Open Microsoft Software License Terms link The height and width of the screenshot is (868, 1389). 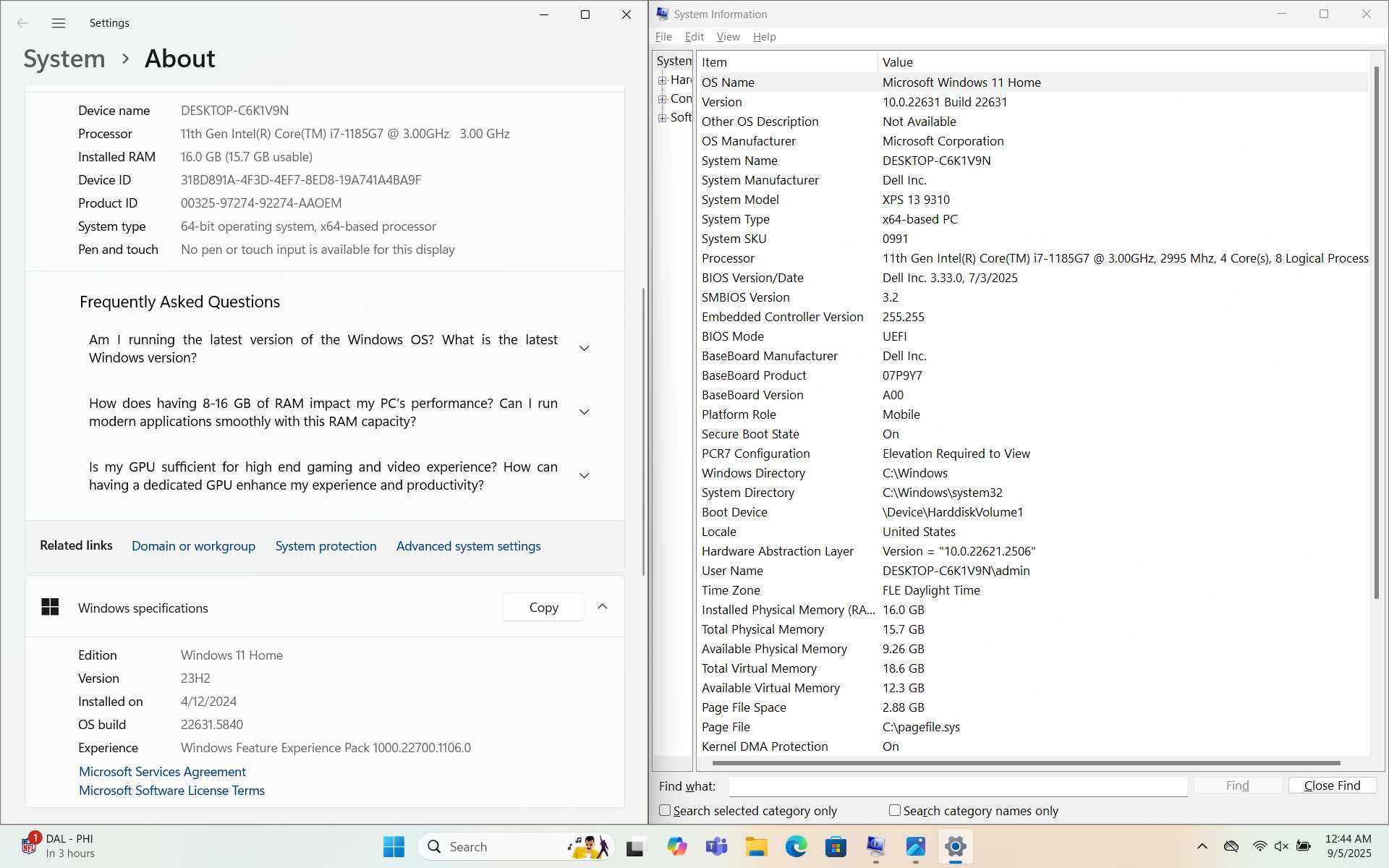(171, 791)
